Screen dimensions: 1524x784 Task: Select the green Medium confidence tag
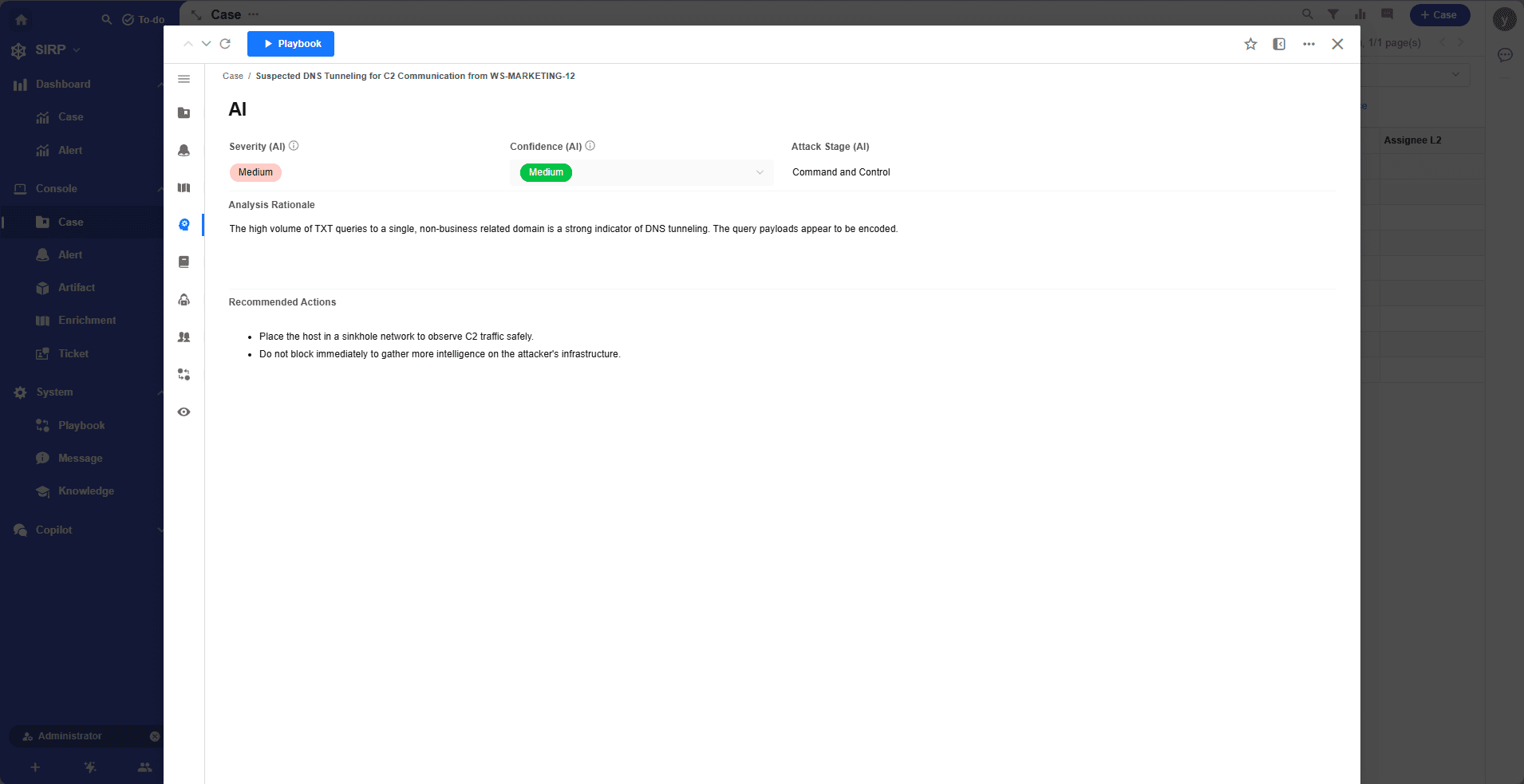pos(546,172)
